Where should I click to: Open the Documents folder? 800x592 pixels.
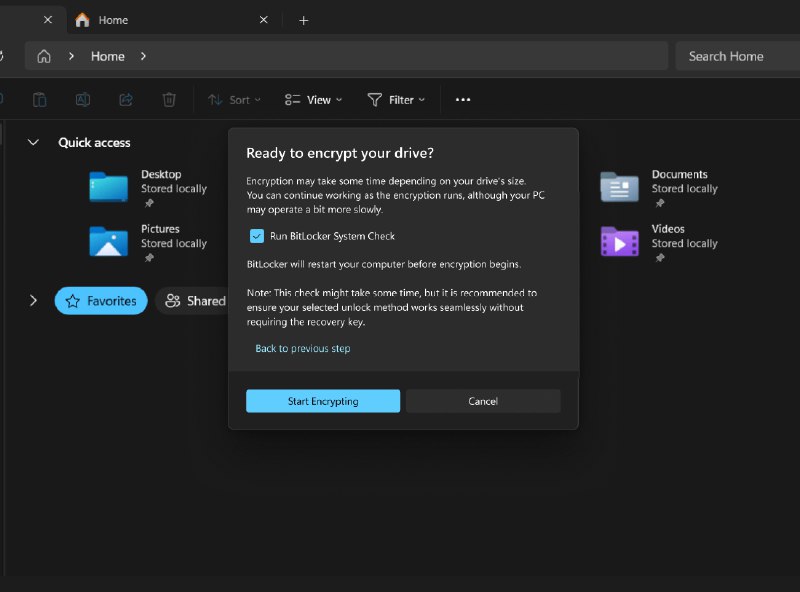click(x=659, y=187)
